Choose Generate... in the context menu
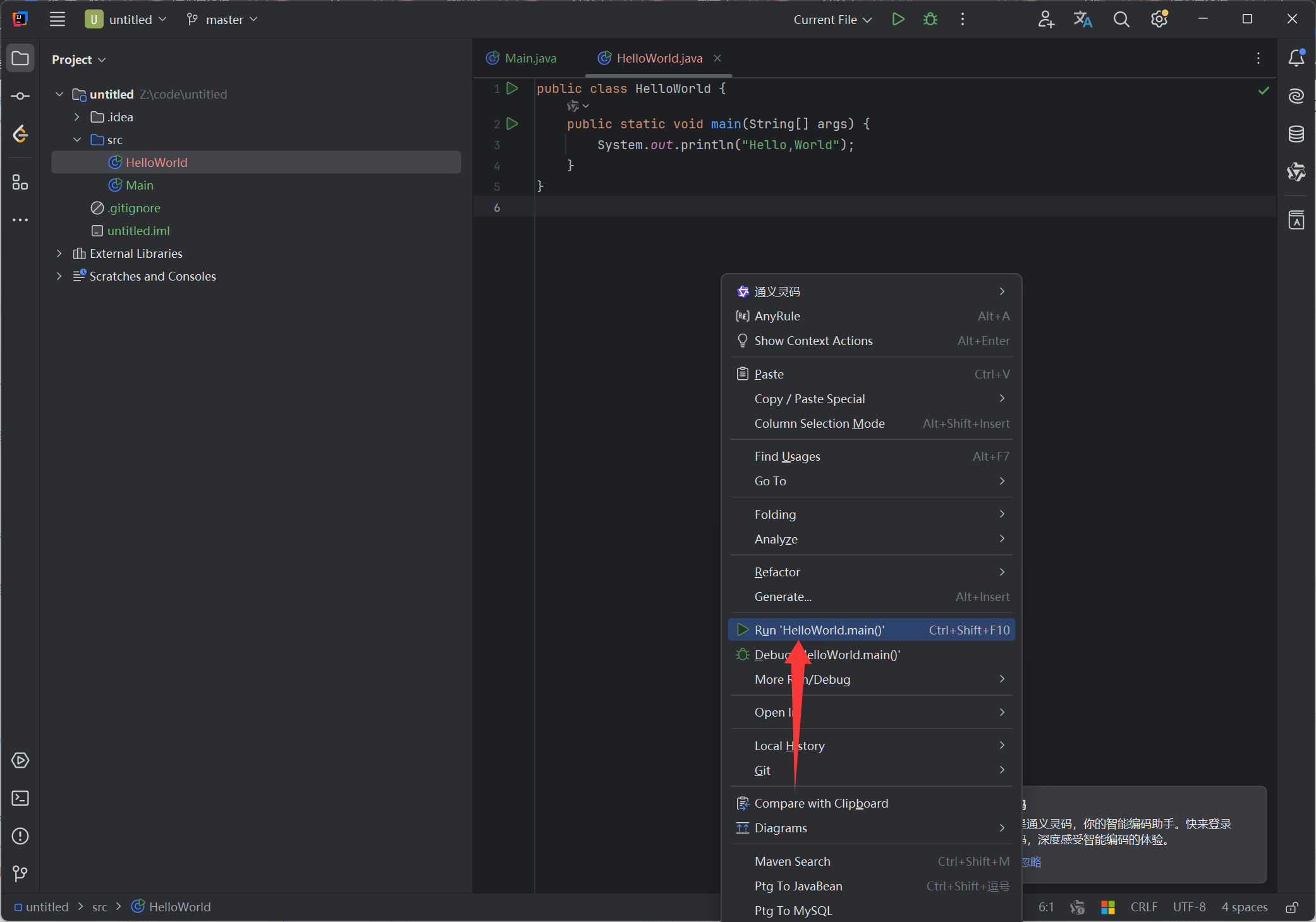Image resolution: width=1316 pixels, height=922 pixels. (x=783, y=597)
